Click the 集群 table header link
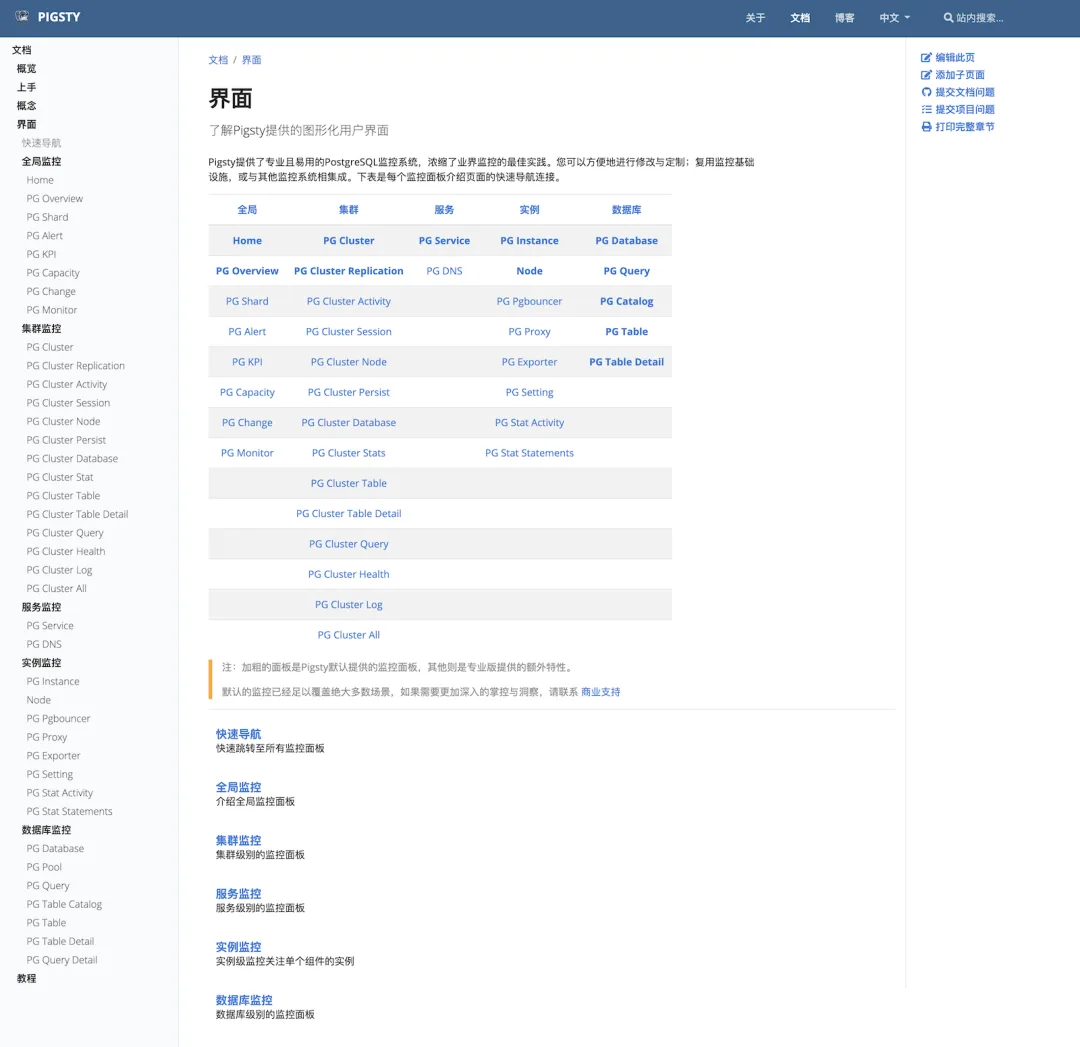1080x1047 pixels. pyautogui.click(x=349, y=210)
